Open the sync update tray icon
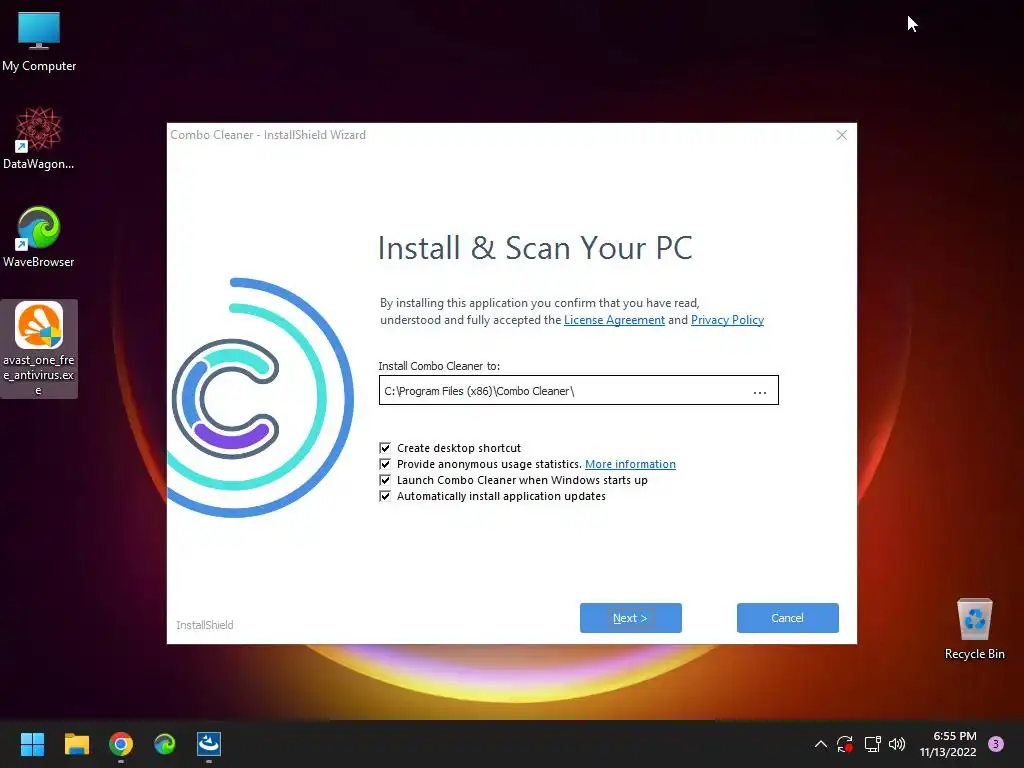This screenshot has width=1024, height=768. [x=845, y=744]
